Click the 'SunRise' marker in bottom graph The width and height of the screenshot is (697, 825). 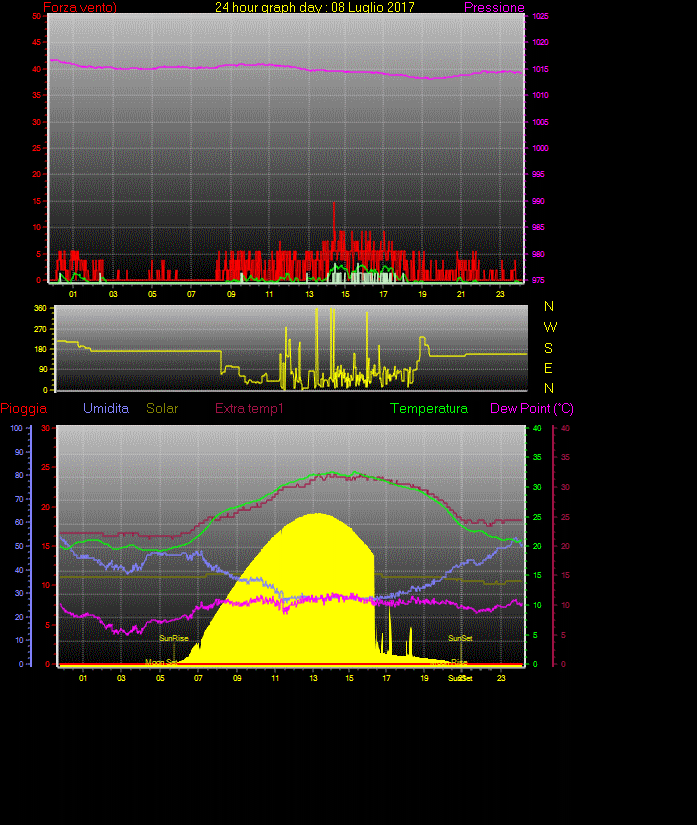click(174, 638)
